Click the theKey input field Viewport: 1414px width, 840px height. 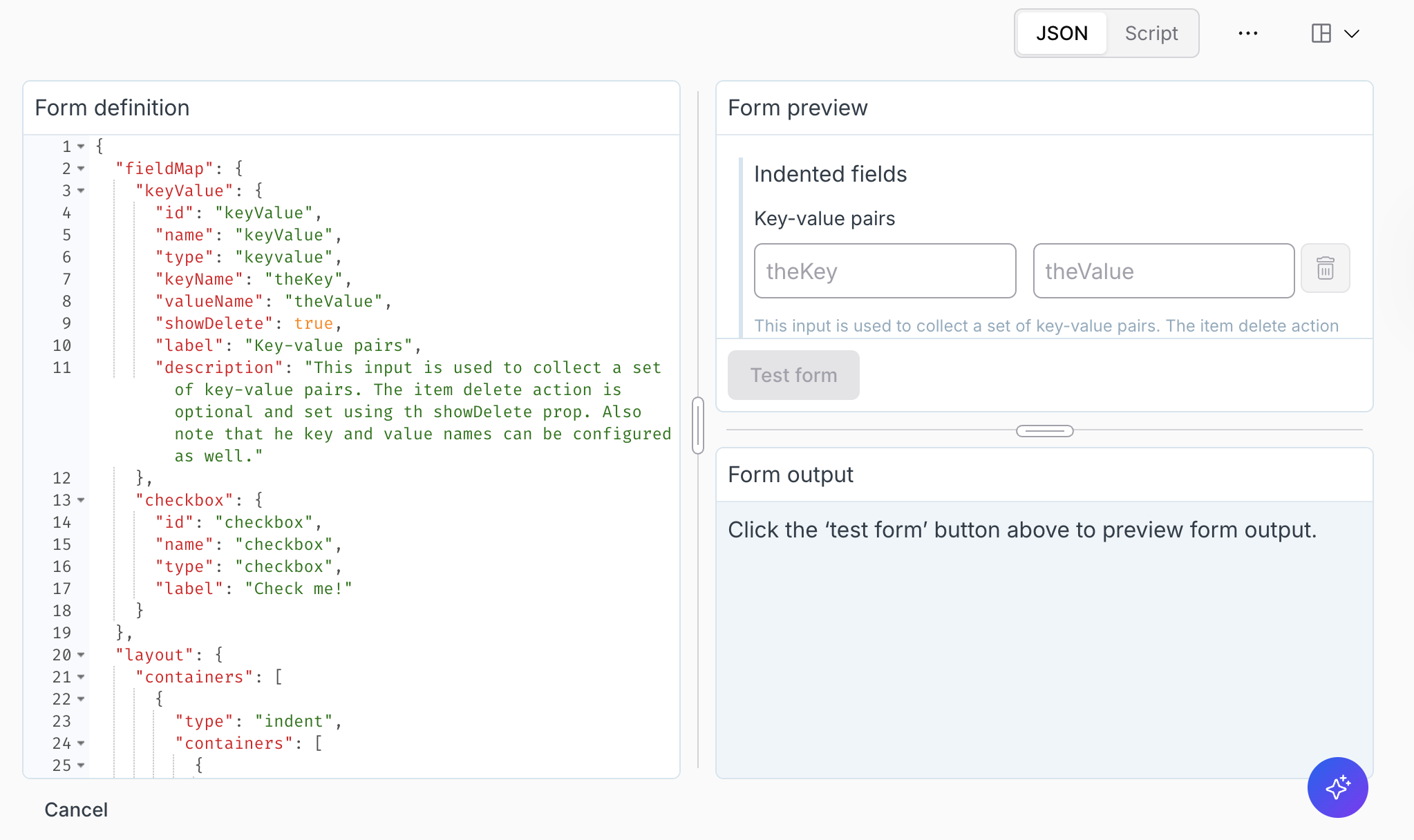coord(885,271)
